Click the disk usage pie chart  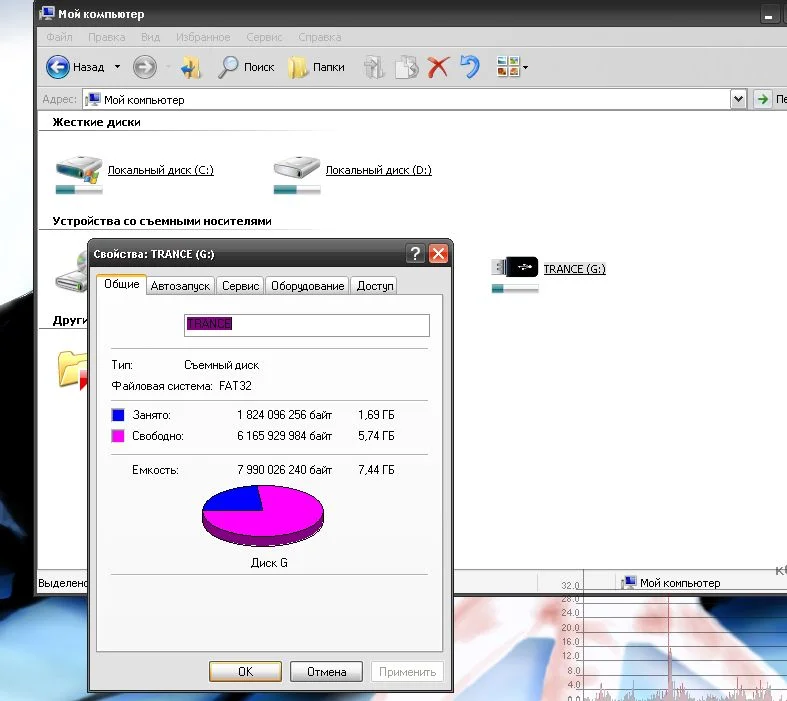tap(263, 515)
